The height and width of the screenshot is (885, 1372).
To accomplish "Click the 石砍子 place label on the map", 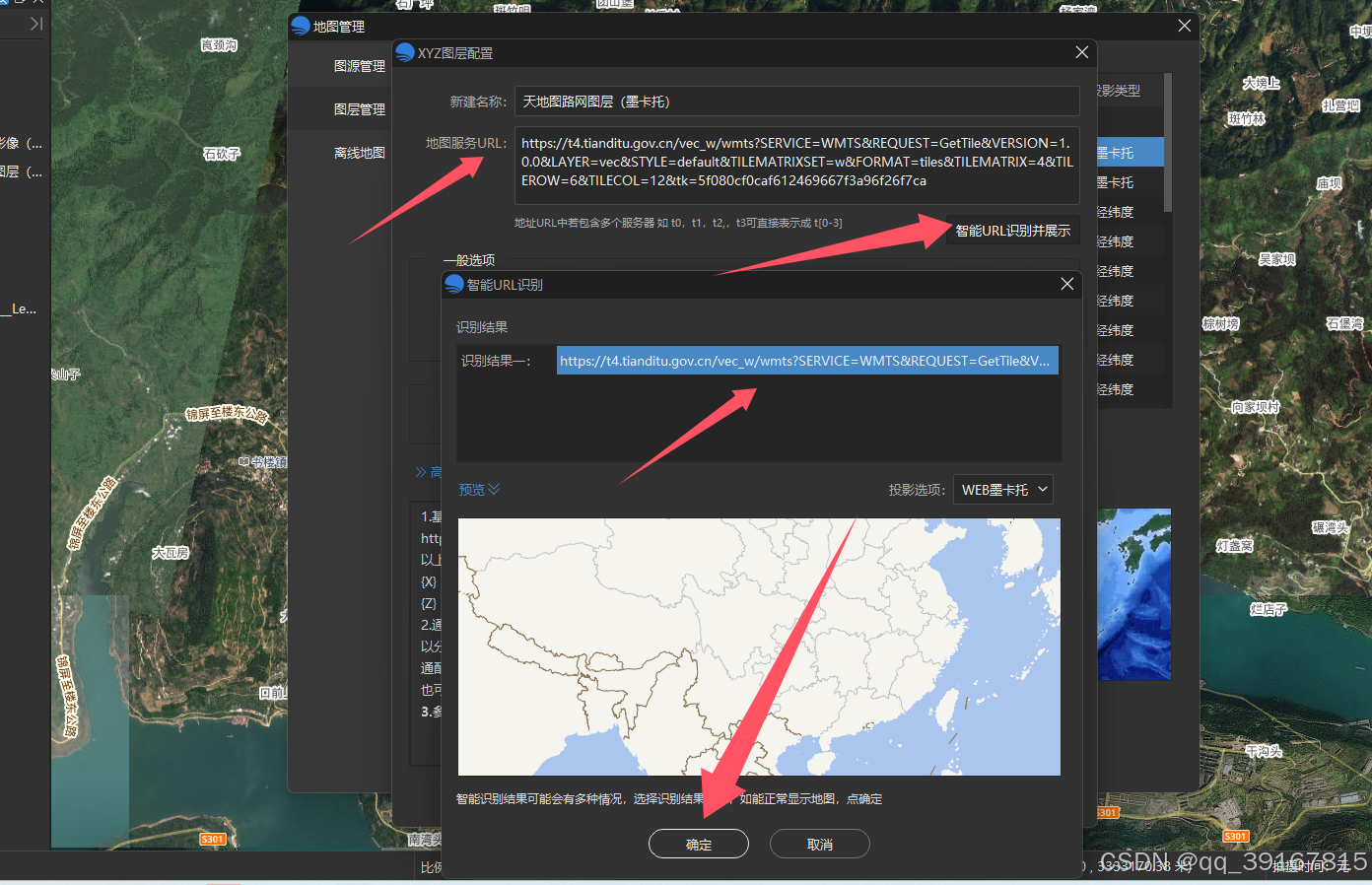I will [x=222, y=153].
